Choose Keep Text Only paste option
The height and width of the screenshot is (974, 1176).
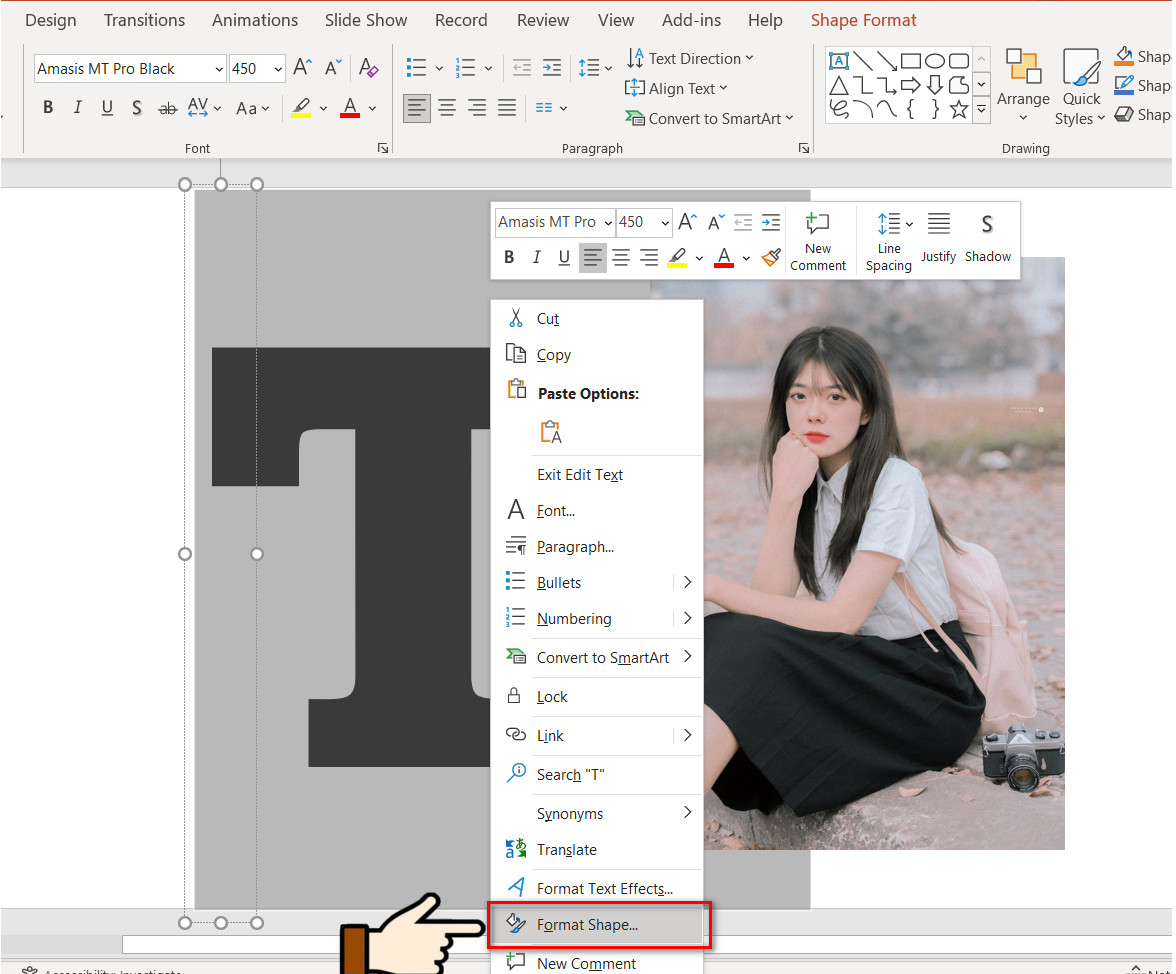click(x=551, y=432)
